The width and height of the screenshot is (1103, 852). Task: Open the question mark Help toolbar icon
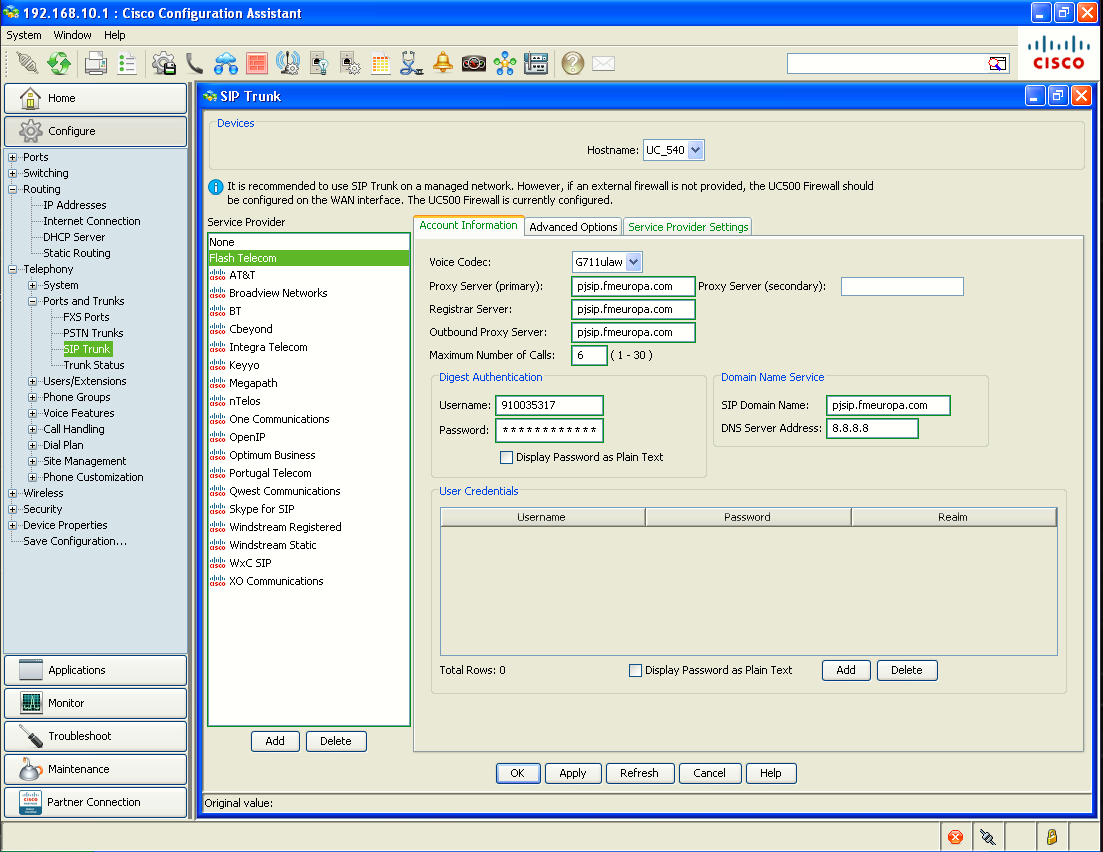point(573,63)
